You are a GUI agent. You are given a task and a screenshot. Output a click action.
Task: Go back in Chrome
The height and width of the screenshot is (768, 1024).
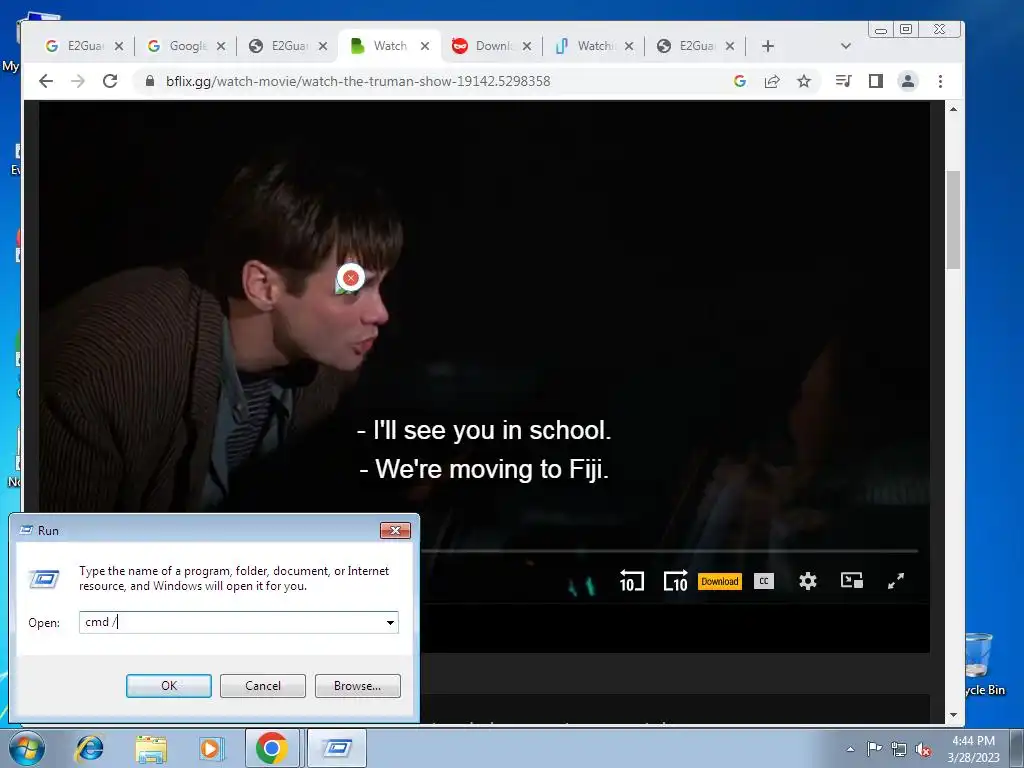pos(46,81)
